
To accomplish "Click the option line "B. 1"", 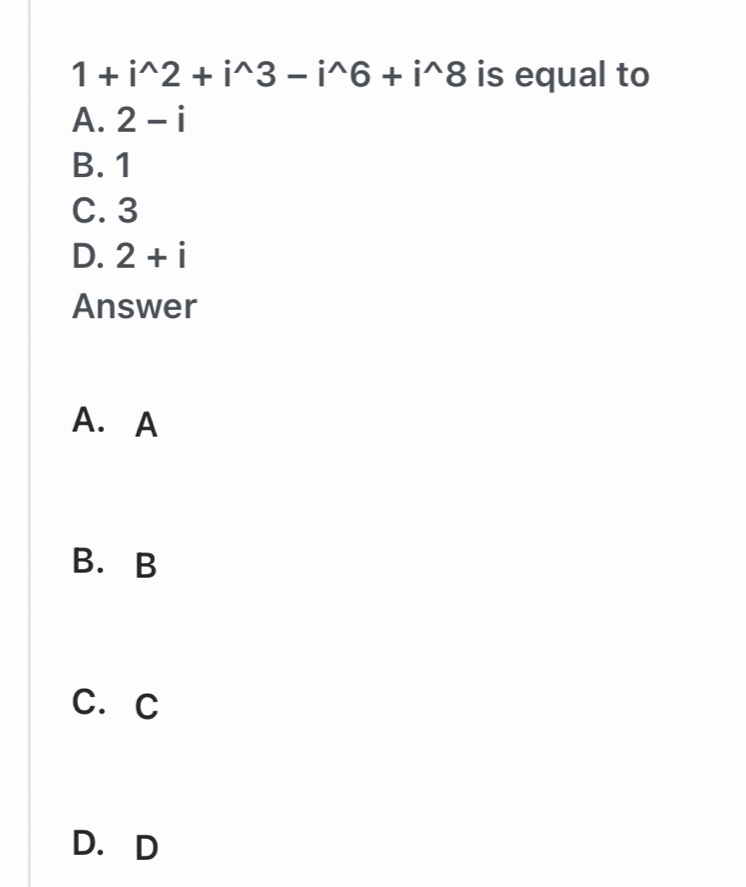I will pyautogui.click(x=102, y=166).
